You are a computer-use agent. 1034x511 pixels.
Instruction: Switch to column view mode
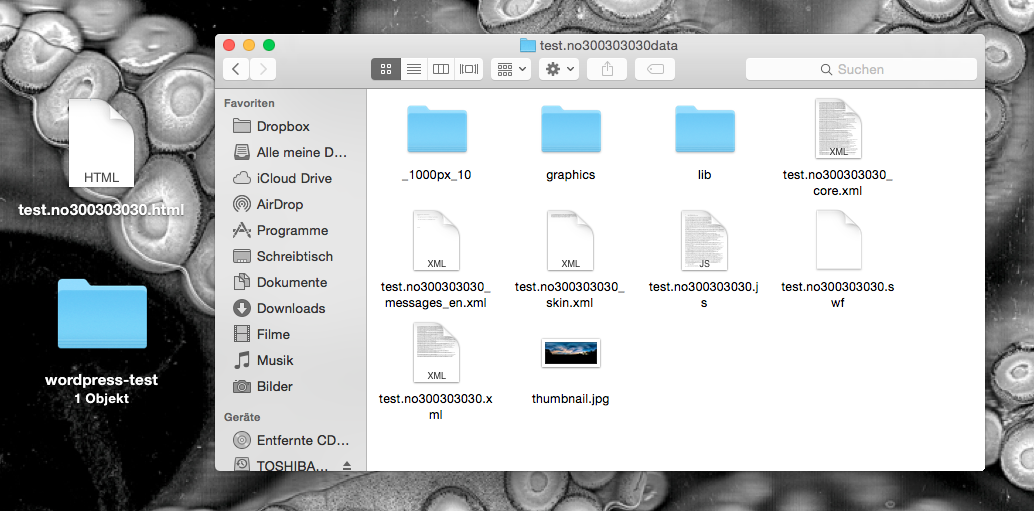coord(440,69)
